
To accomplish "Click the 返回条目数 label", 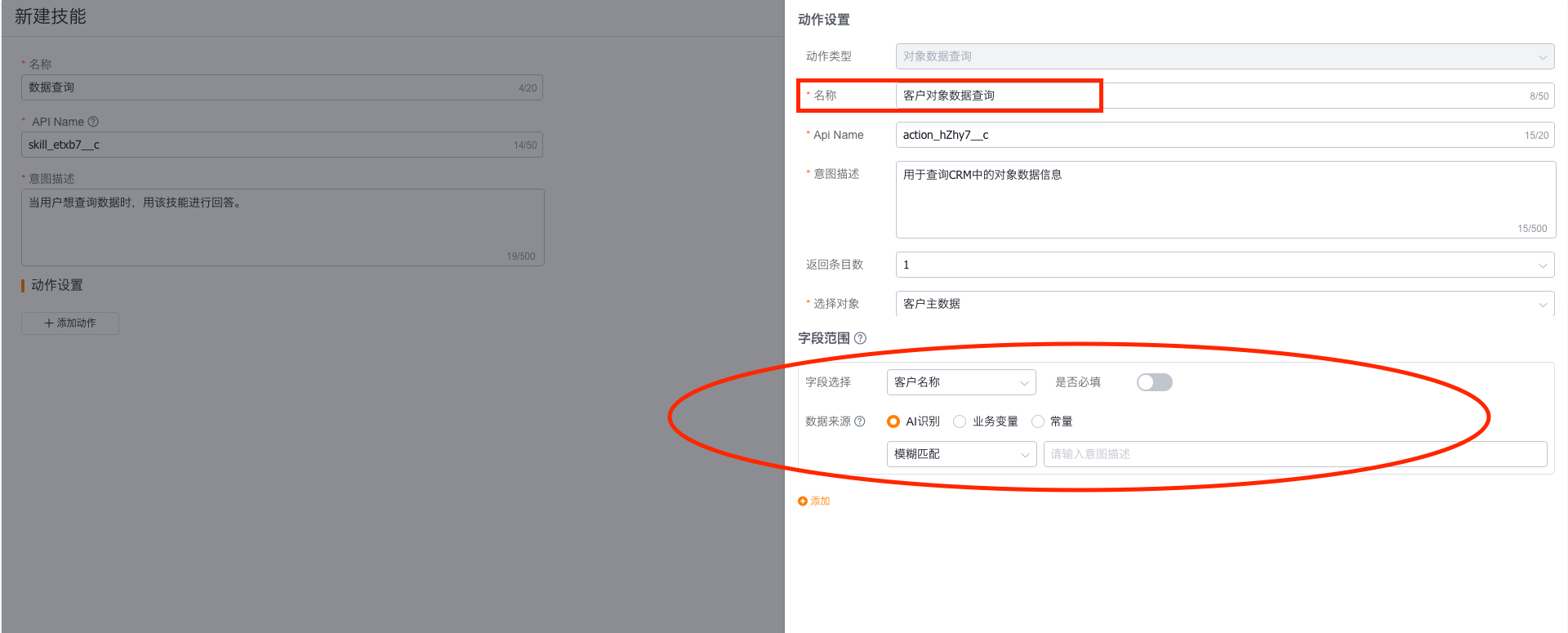I will (x=835, y=265).
